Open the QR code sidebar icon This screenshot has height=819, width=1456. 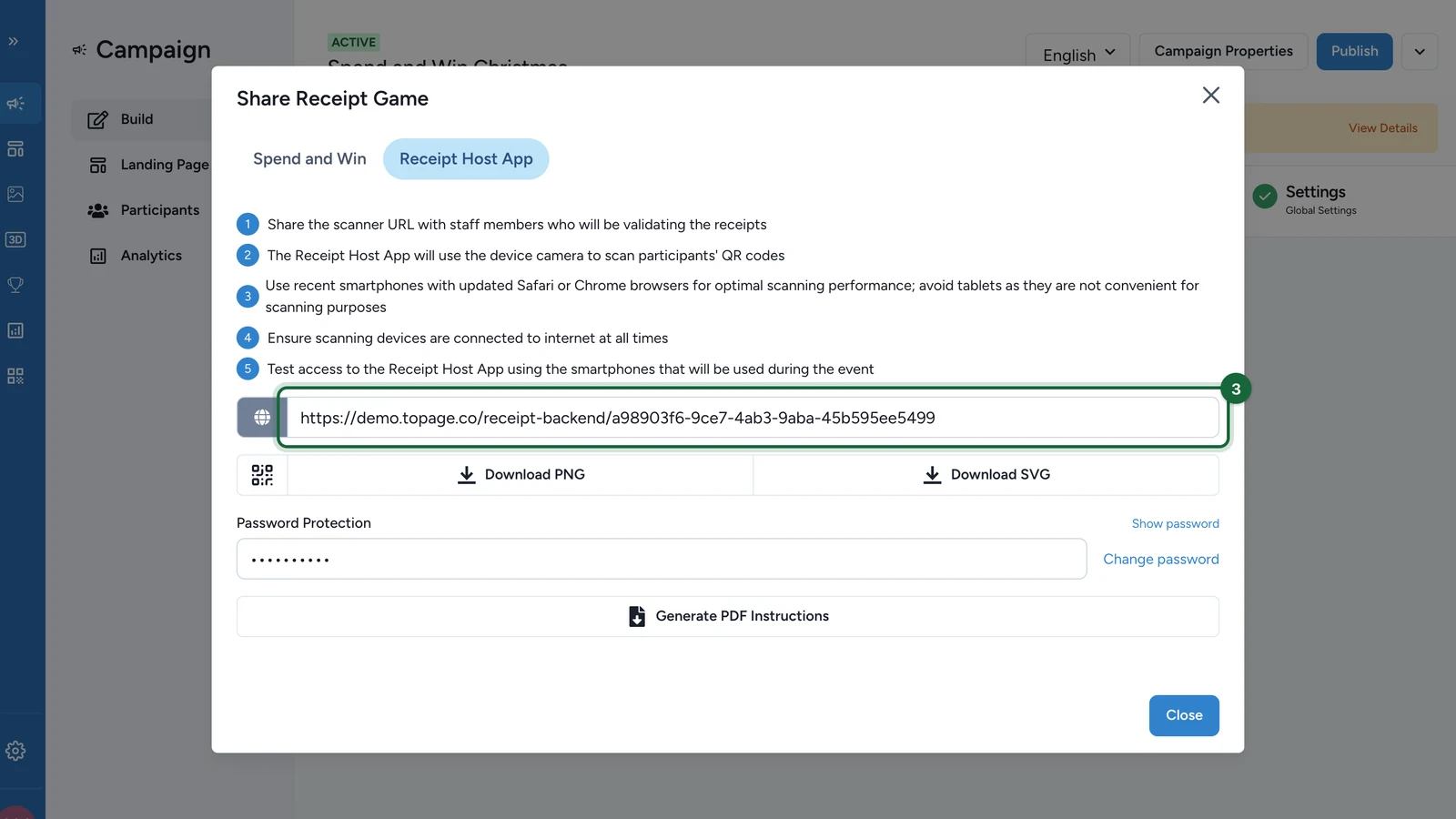pyautogui.click(x=15, y=376)
